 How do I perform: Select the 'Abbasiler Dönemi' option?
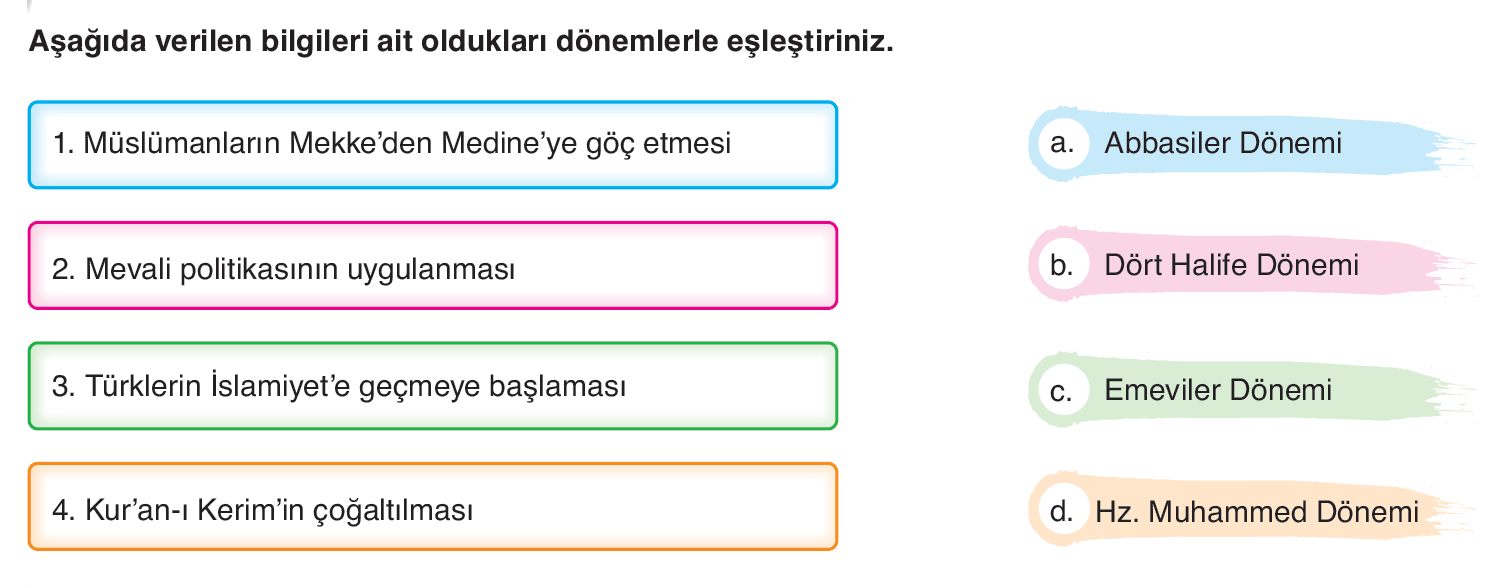[x=1222, y=143]
